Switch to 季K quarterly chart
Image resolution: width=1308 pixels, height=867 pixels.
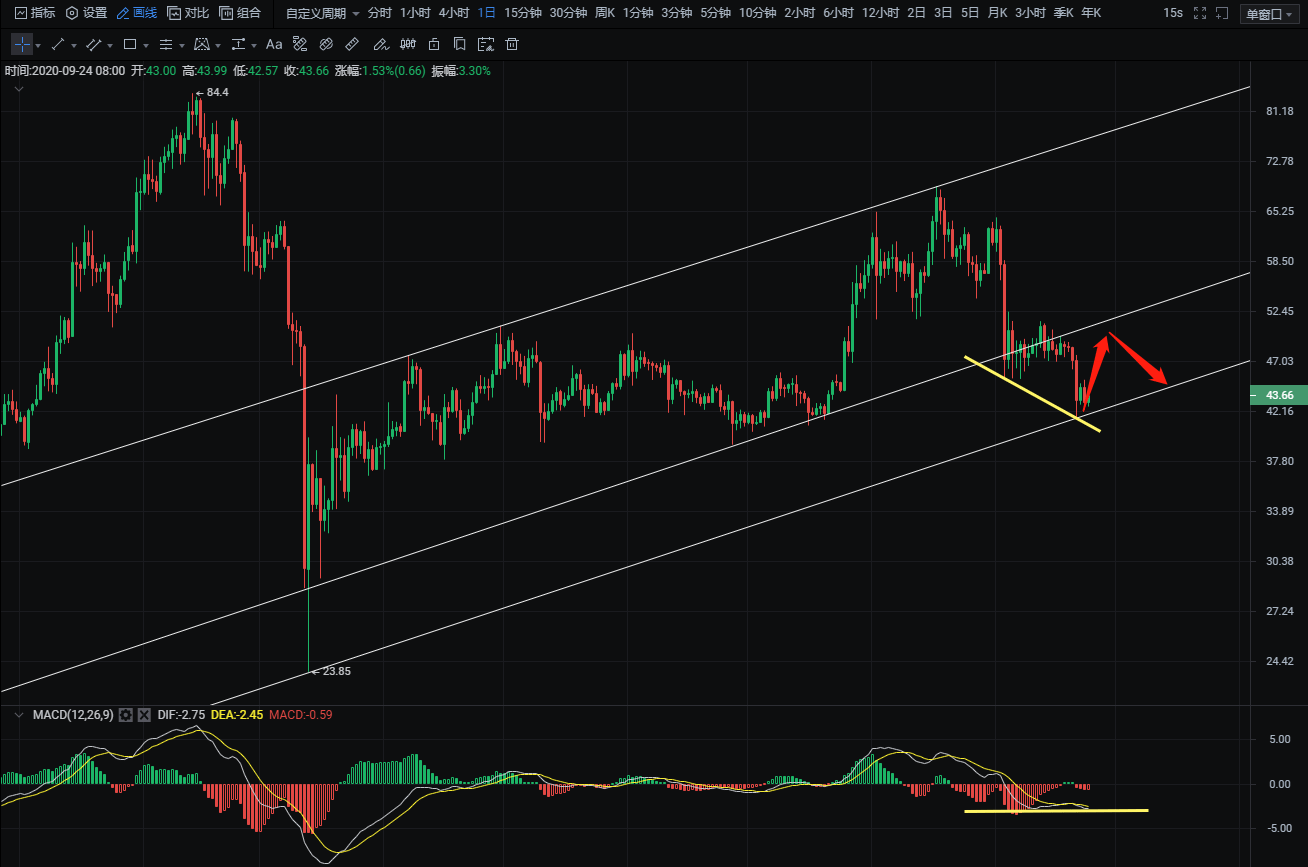[x=1063, y=13]
